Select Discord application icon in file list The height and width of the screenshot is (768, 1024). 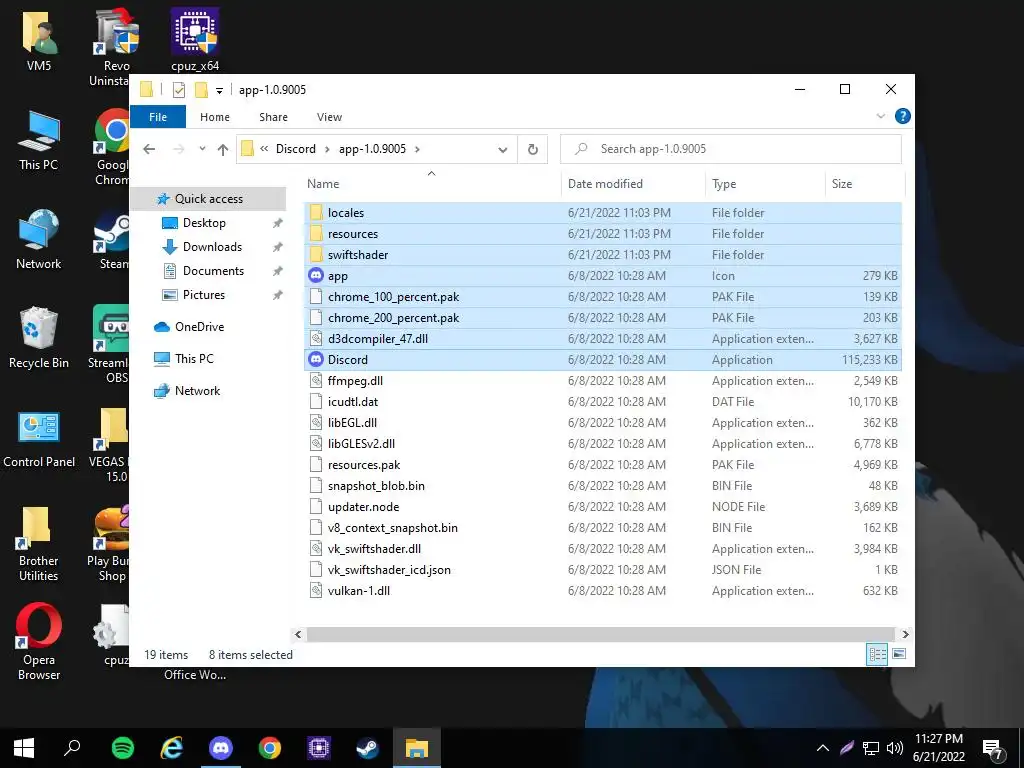pyautogui.click(x=316, y=359)
